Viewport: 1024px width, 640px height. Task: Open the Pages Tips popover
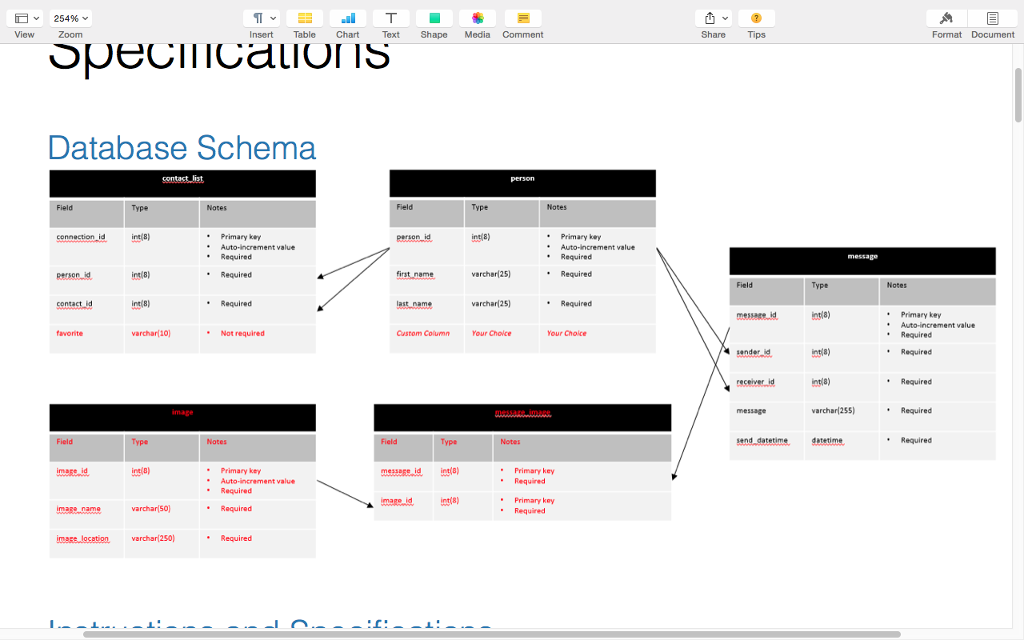coord(756,18)
